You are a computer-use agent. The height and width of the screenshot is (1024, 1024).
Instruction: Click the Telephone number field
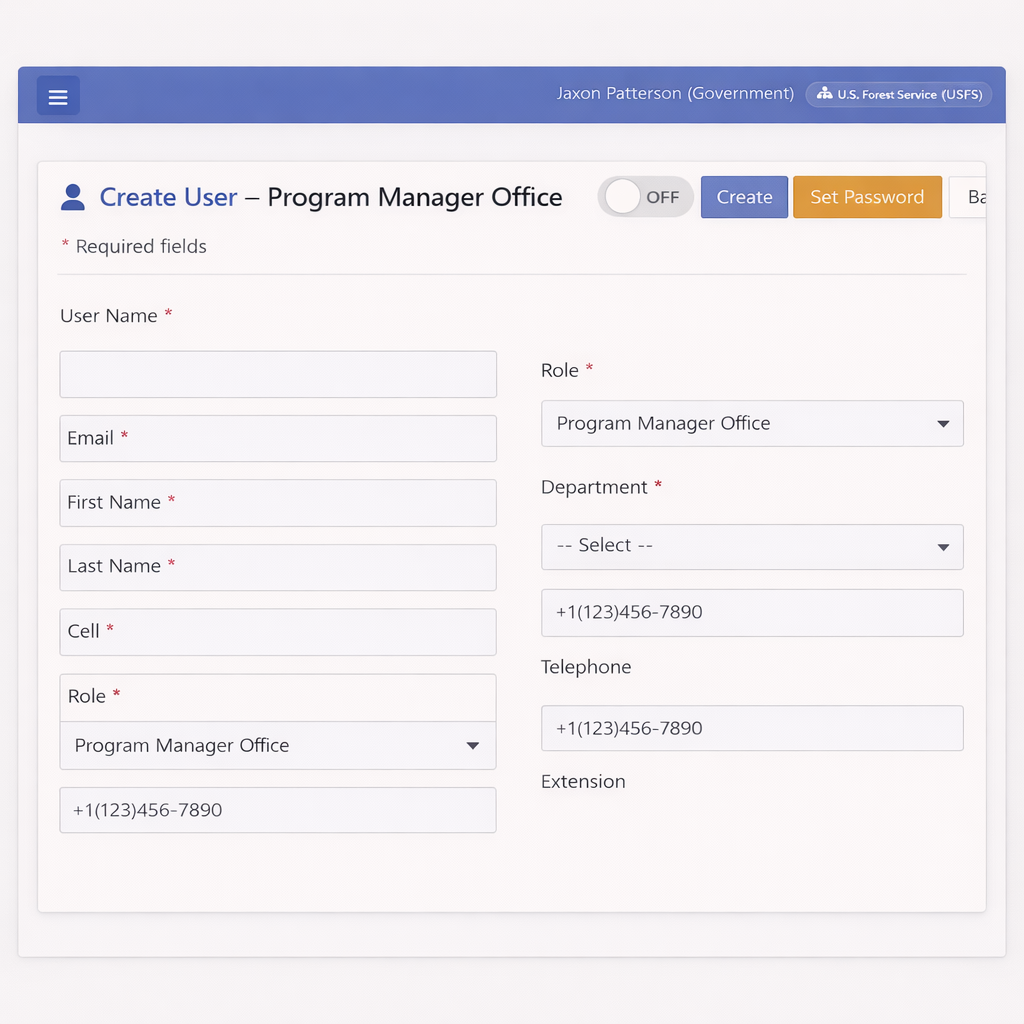tap(752, 728)
